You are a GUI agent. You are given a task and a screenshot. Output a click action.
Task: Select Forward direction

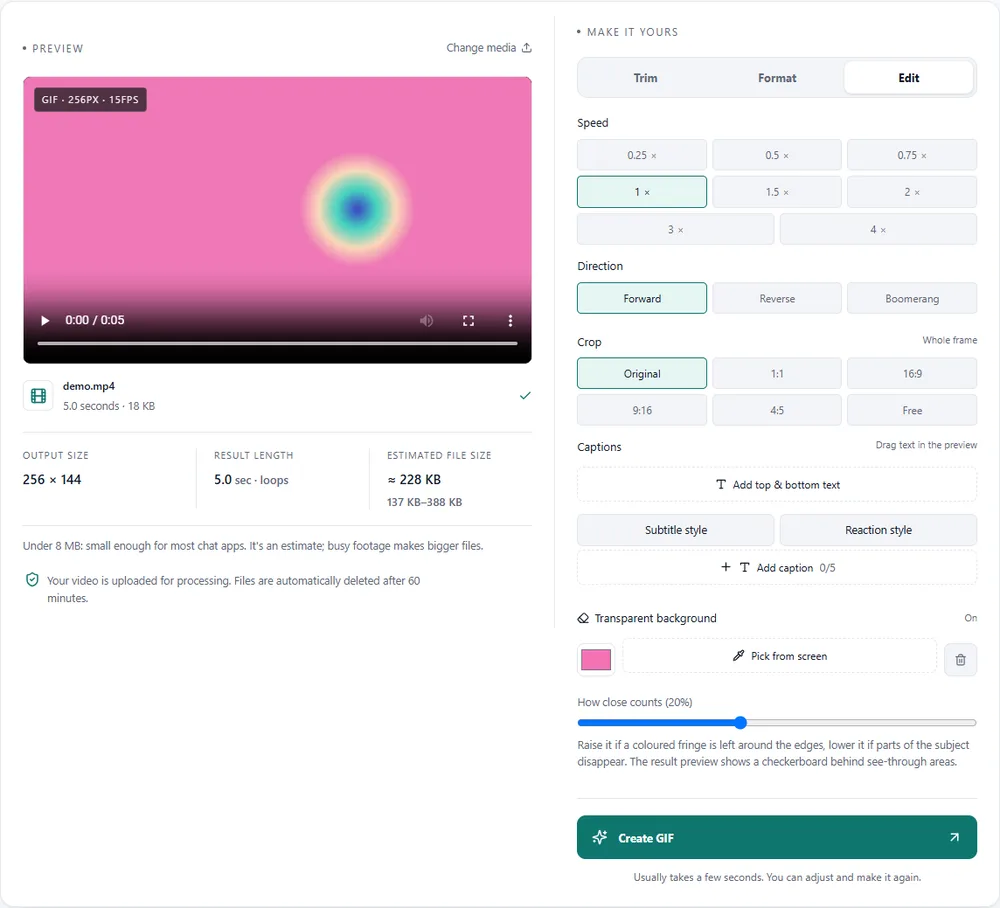[x=642, y=298]
